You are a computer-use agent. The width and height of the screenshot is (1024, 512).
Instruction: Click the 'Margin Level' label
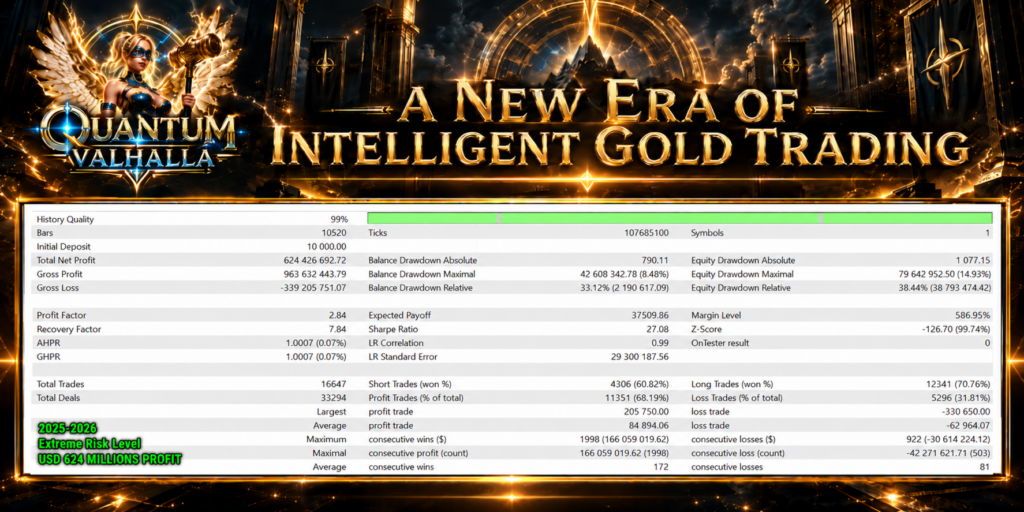(x=716, y=315)
